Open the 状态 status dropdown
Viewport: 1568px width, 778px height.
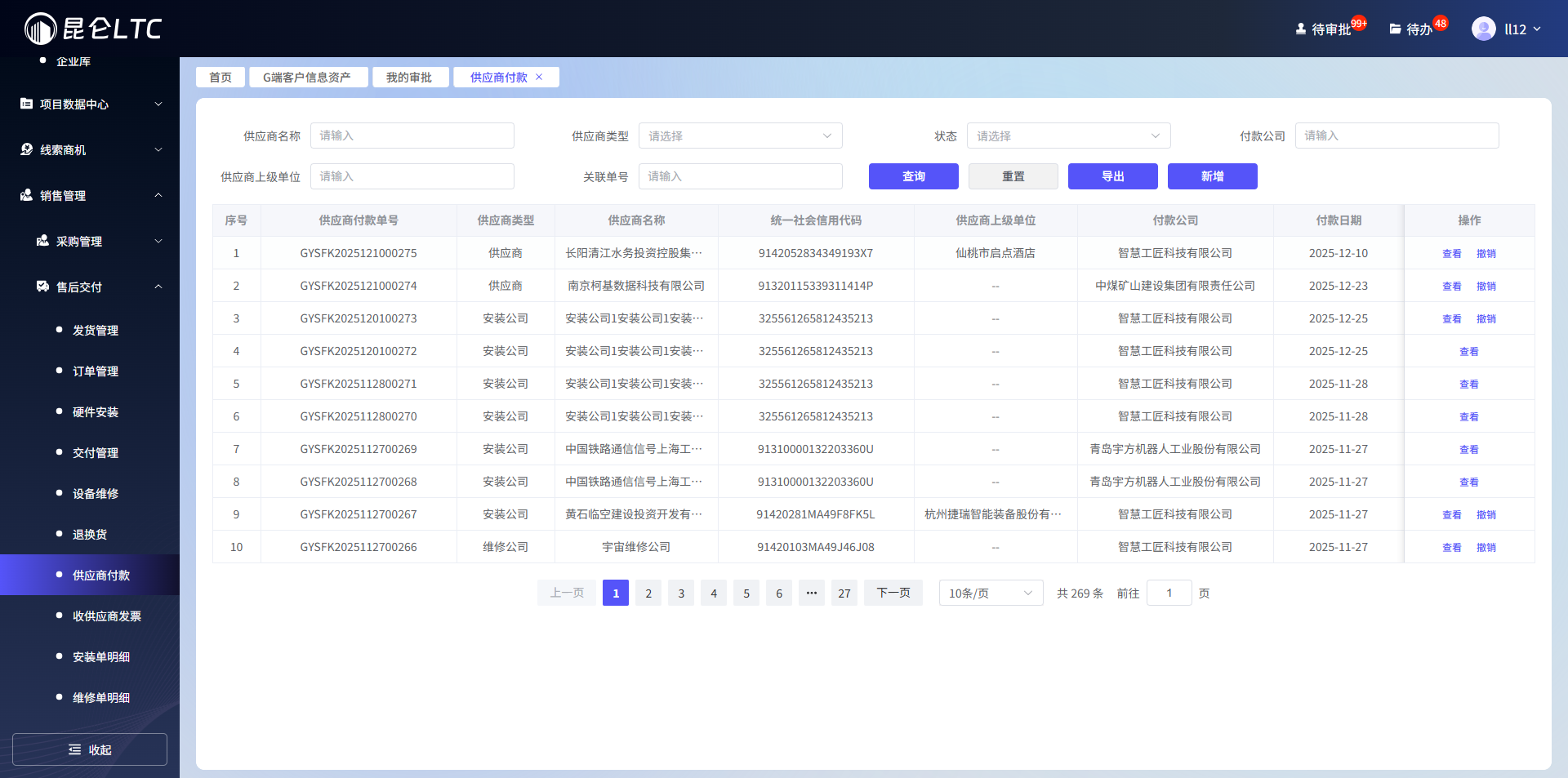click(x=1067, y=136)
